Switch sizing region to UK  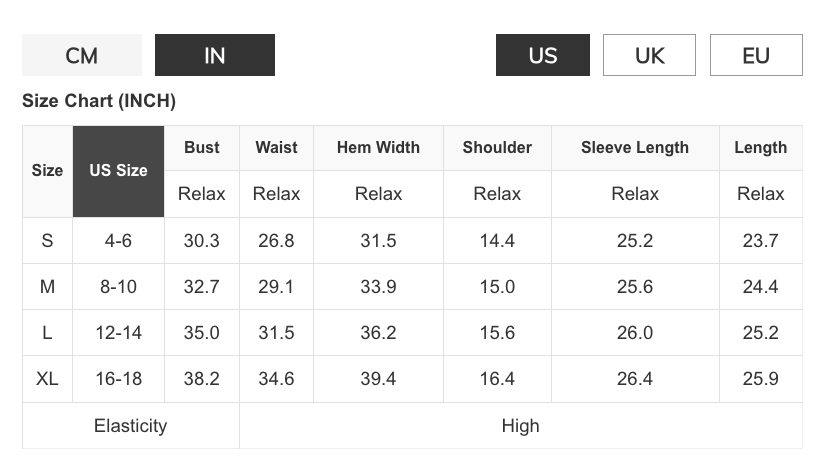tap(649, 55)
